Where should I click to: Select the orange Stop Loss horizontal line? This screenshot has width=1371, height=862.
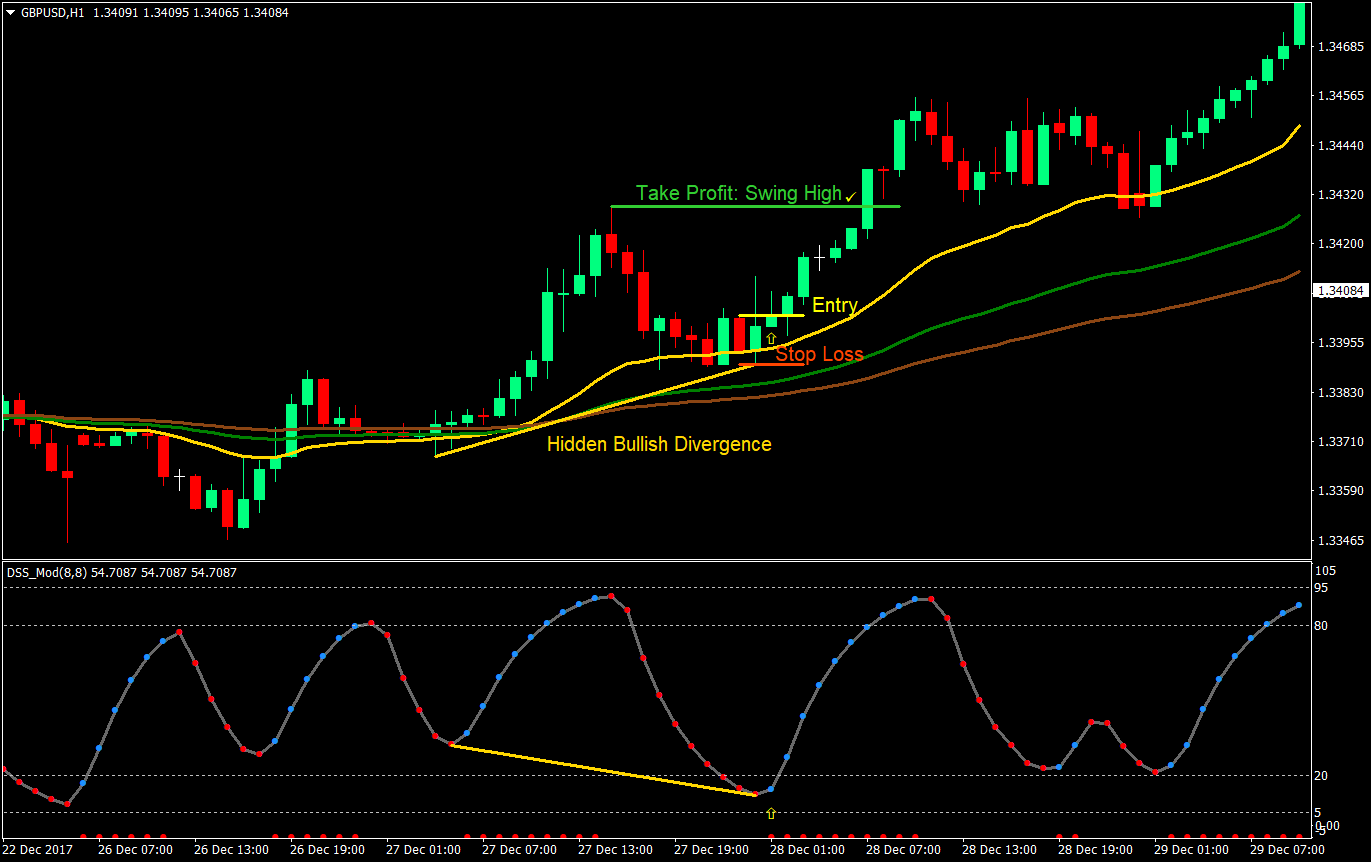tap(771, 364)
